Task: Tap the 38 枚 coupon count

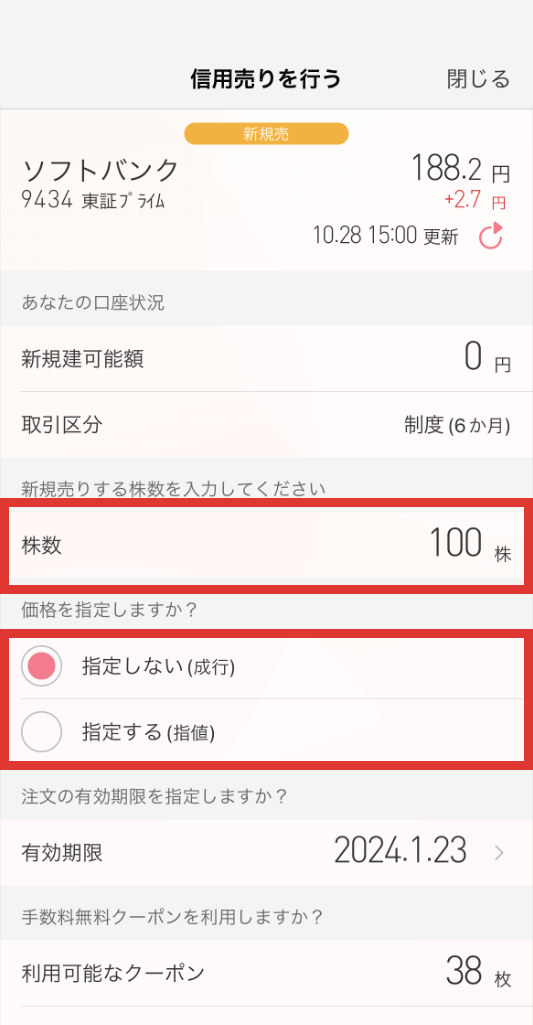Action: [478, 972]
